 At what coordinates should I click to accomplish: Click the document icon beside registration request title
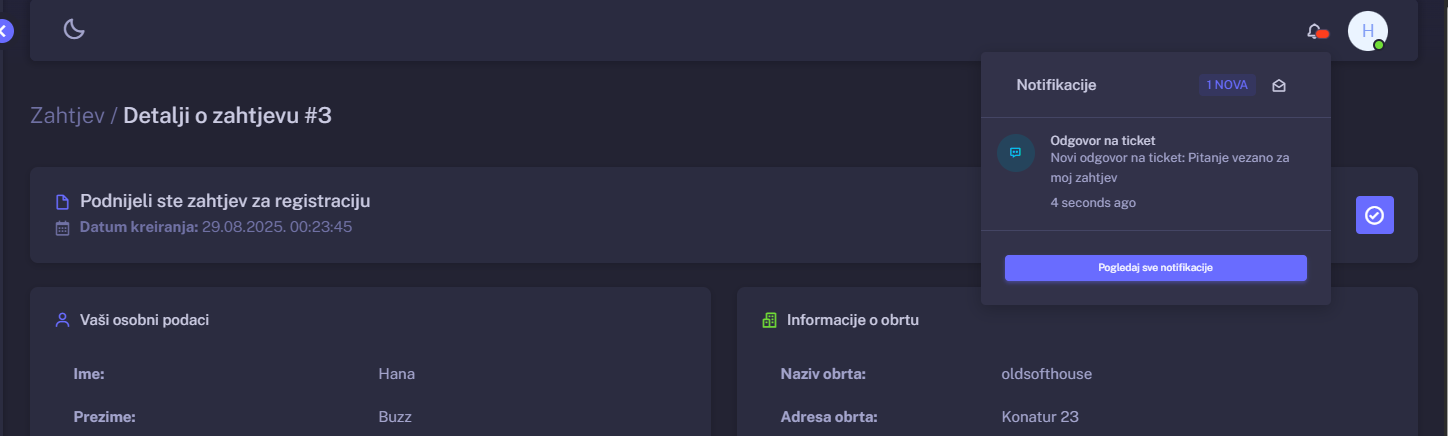(62, 202)
